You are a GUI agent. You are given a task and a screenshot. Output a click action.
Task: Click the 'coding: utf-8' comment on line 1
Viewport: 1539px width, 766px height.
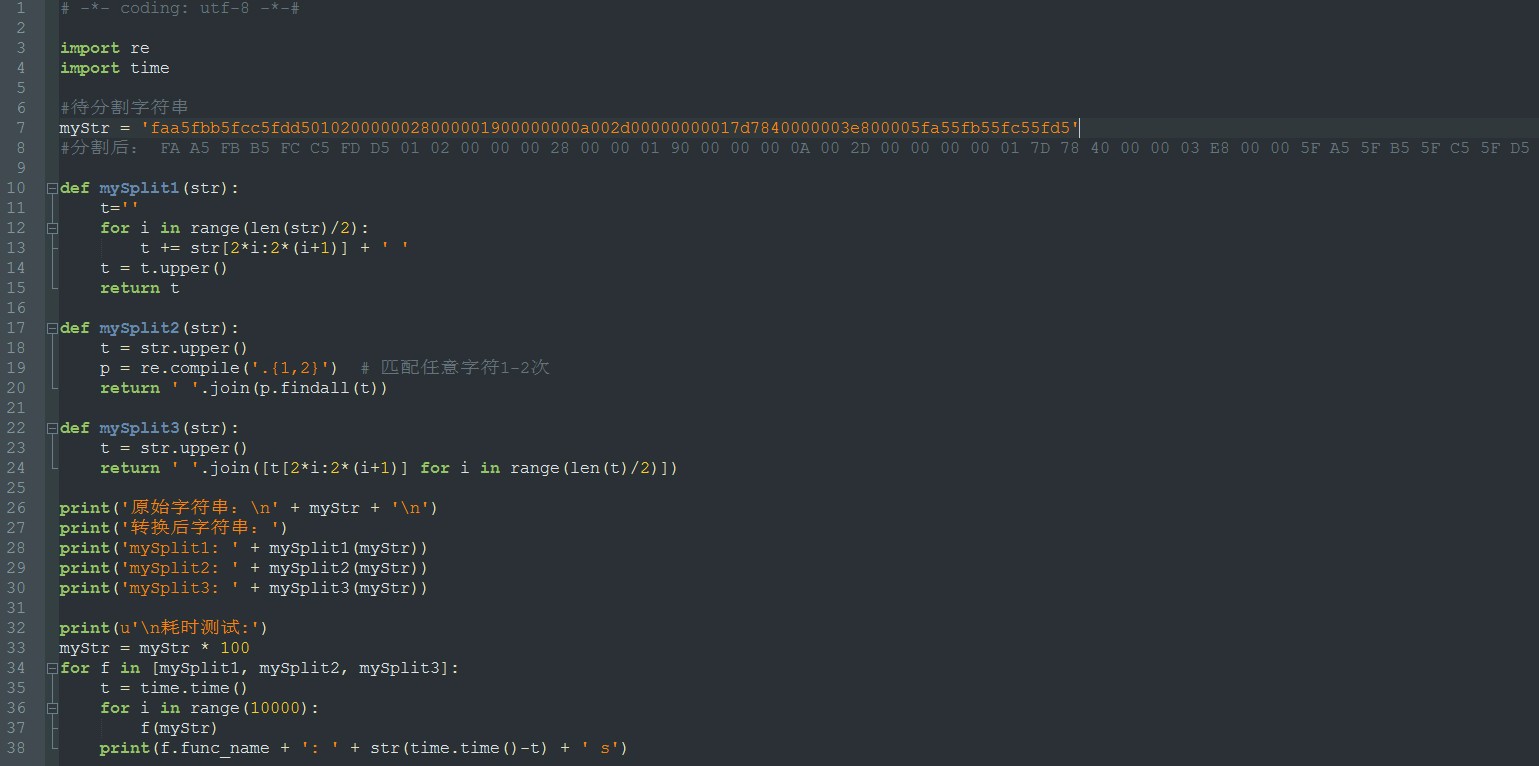click(180, 8)
